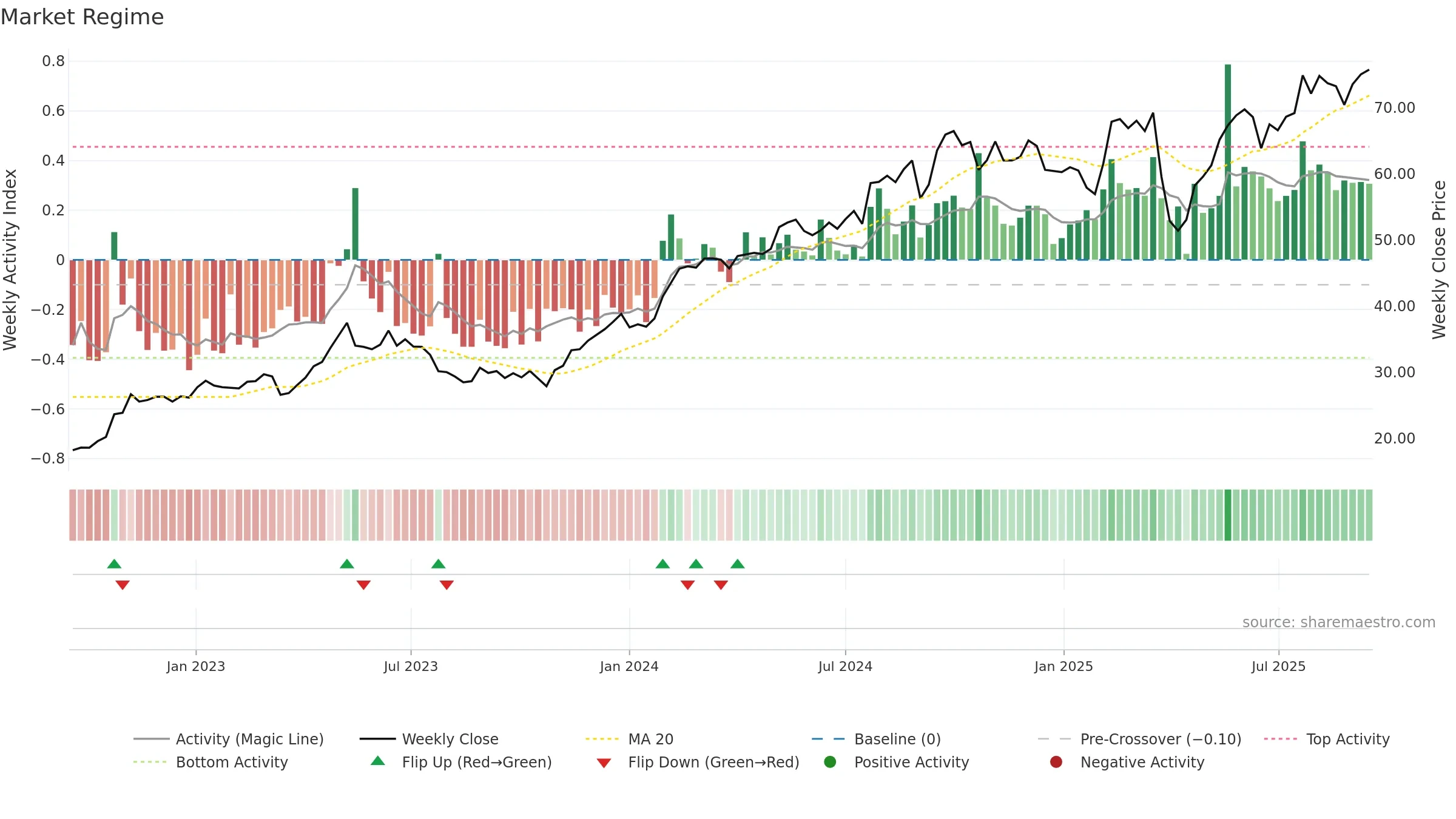Click the −0.8 left axis tick label

pyautogui.click(x=47, y=459)
